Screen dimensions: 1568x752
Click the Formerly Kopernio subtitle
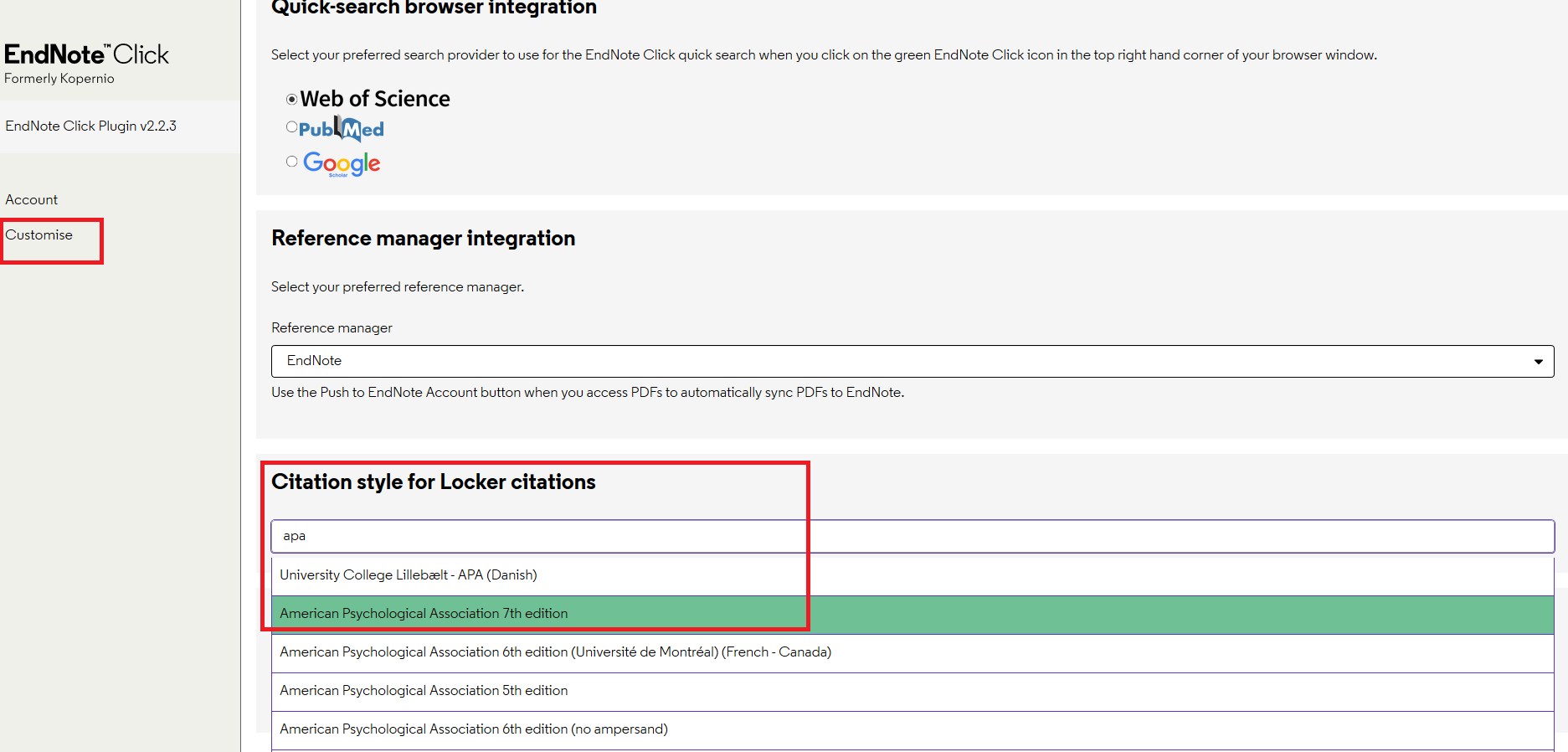(59, 79)
